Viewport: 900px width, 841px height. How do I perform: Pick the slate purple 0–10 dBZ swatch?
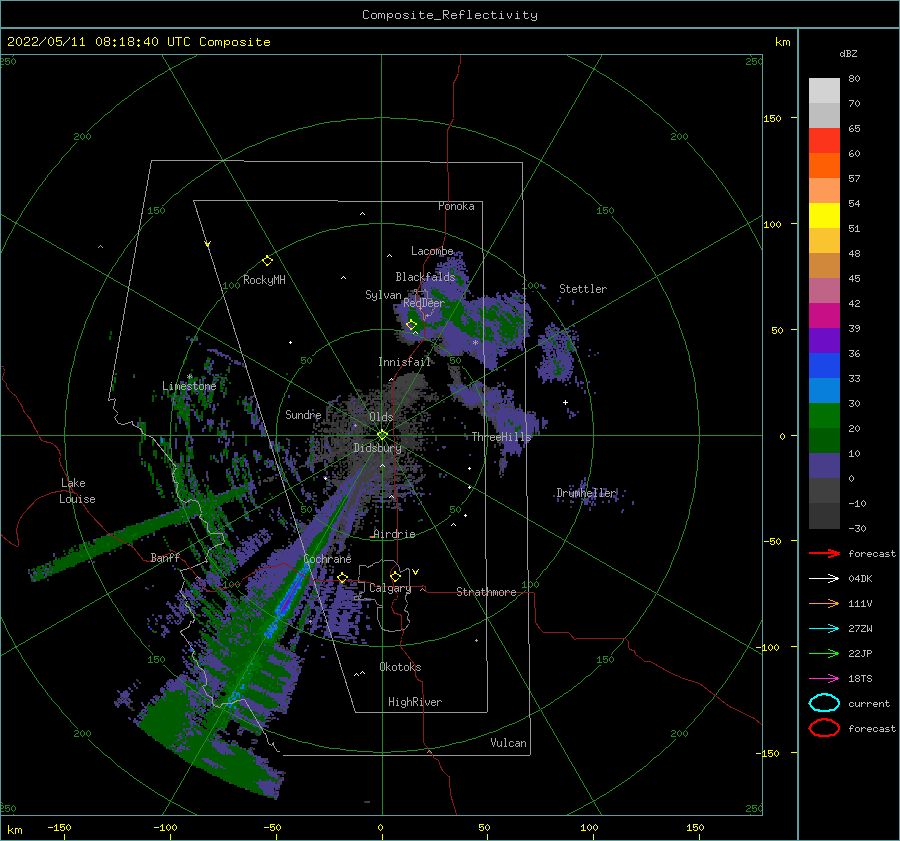[824, 466]
